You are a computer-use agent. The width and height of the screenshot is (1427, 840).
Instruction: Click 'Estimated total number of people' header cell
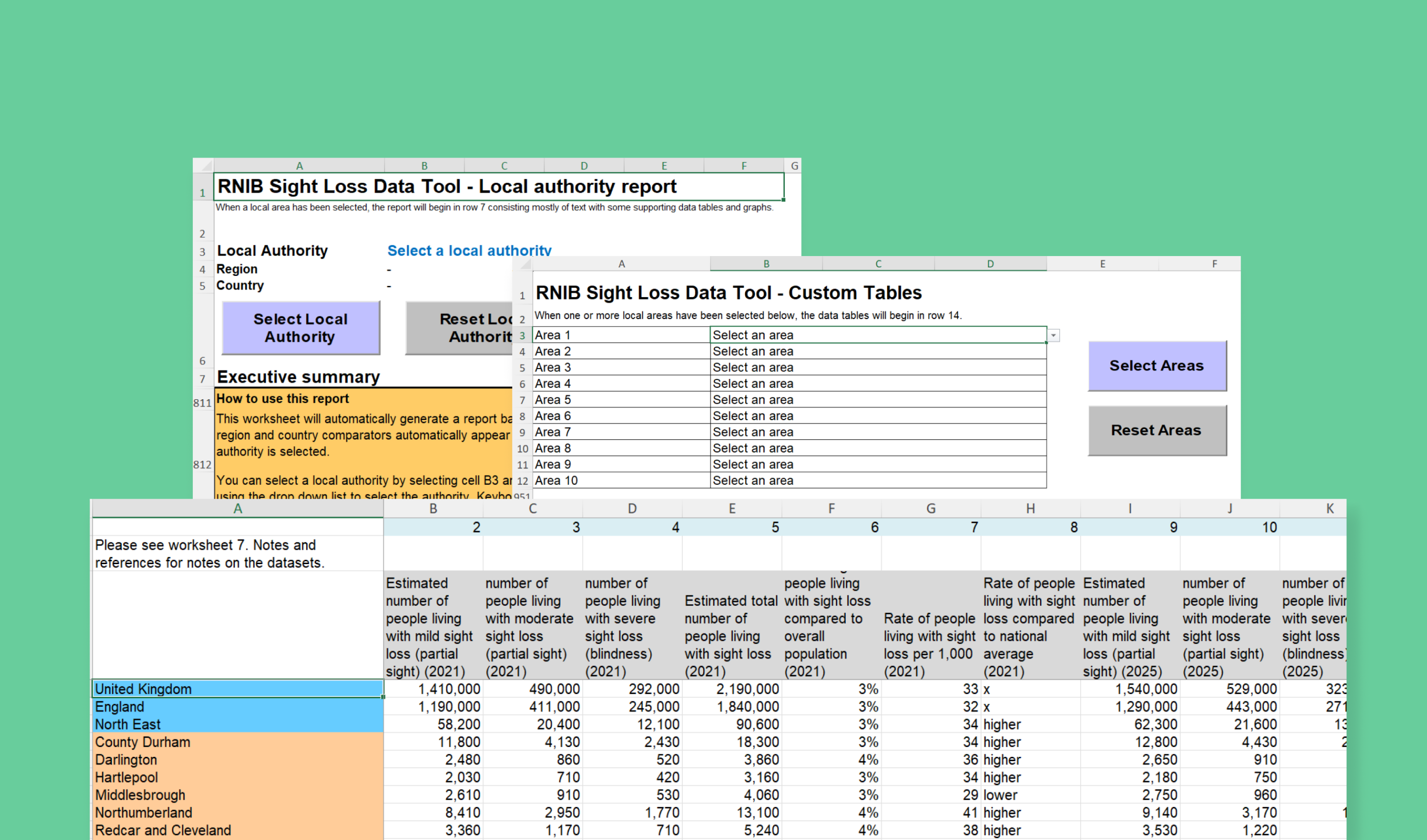click(x=732, y=625)
